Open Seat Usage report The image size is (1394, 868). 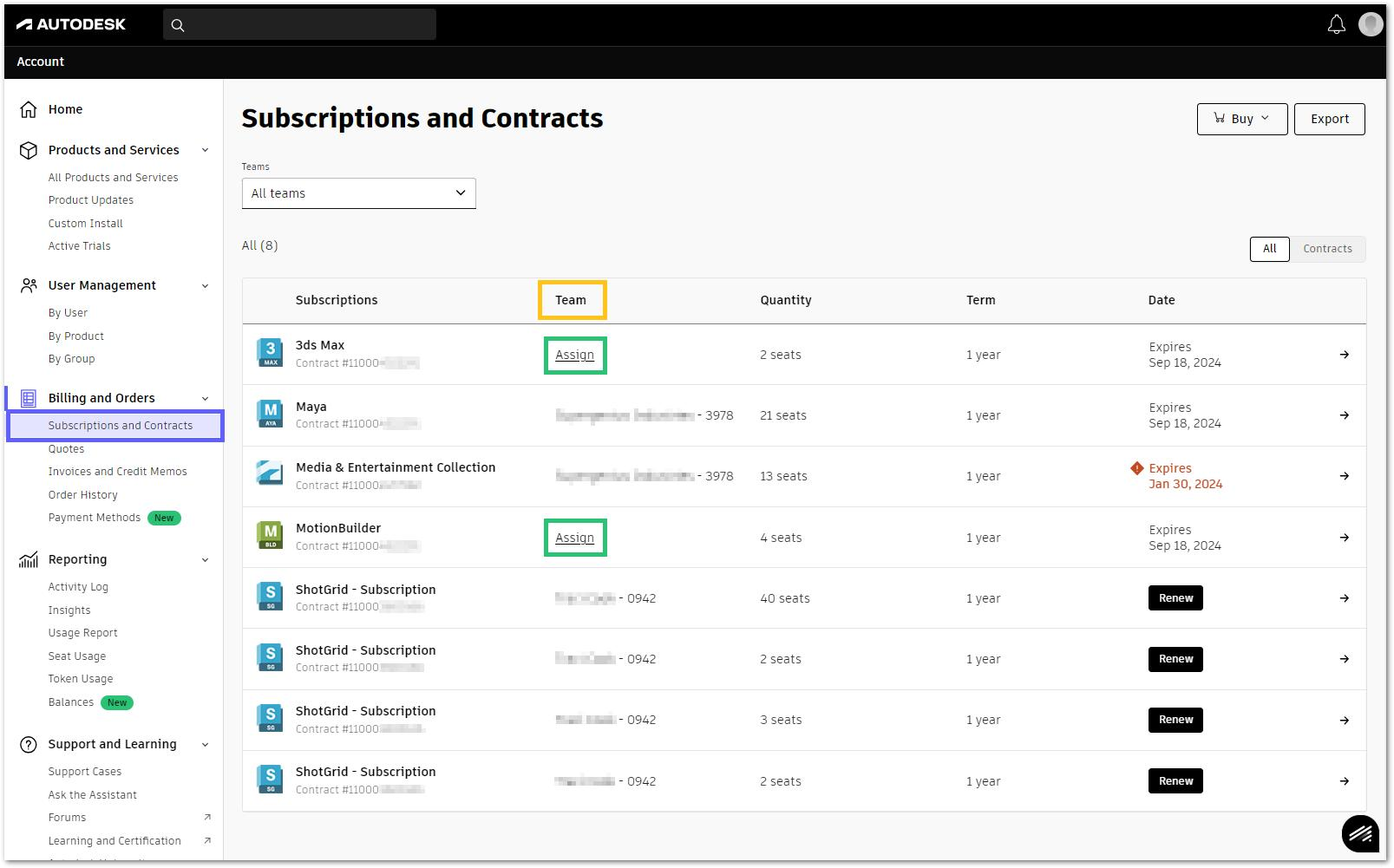(x=77, y=656)
